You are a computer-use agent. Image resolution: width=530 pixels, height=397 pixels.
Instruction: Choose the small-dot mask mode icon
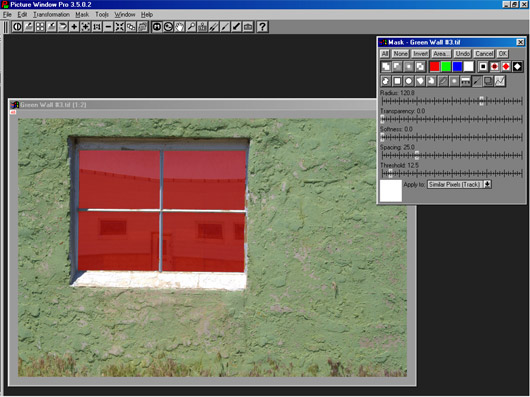coord(409,67)
